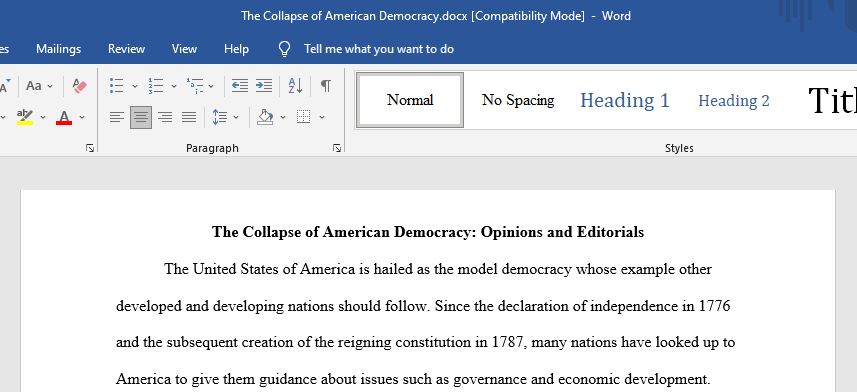This screenshot has width=857, height=392.
Task: Clear all formatting with the eraser icon
Action: click(80, 86)
